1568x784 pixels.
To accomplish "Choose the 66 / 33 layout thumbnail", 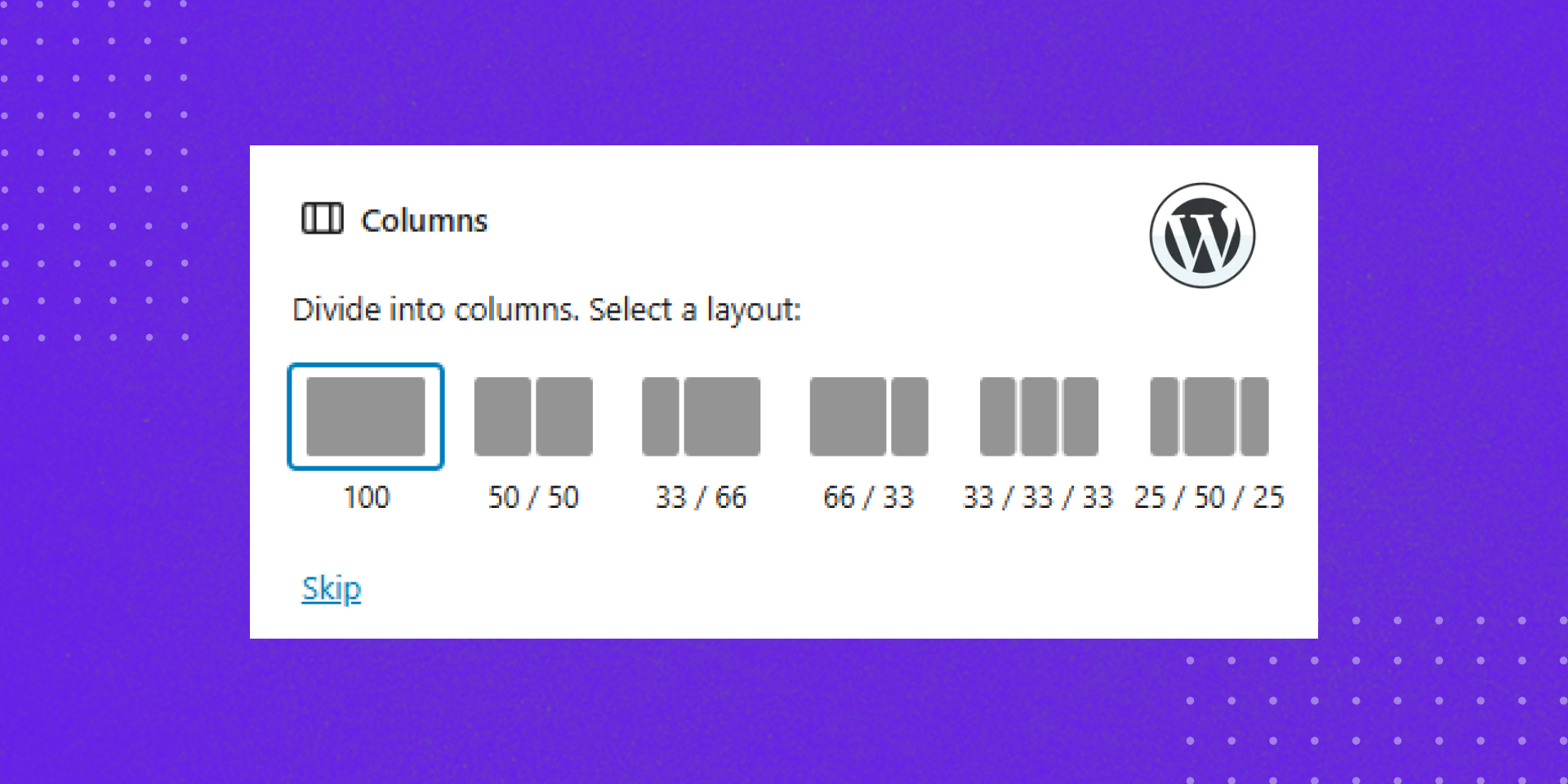I will tap(868, 416).
